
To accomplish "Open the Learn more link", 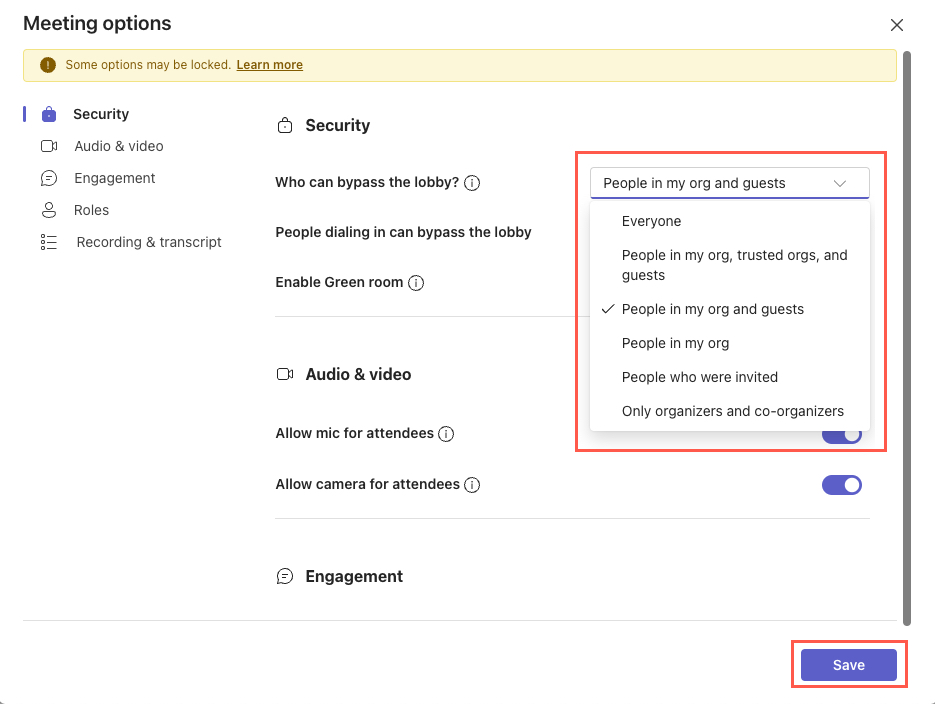I will (x=270, y=65).
